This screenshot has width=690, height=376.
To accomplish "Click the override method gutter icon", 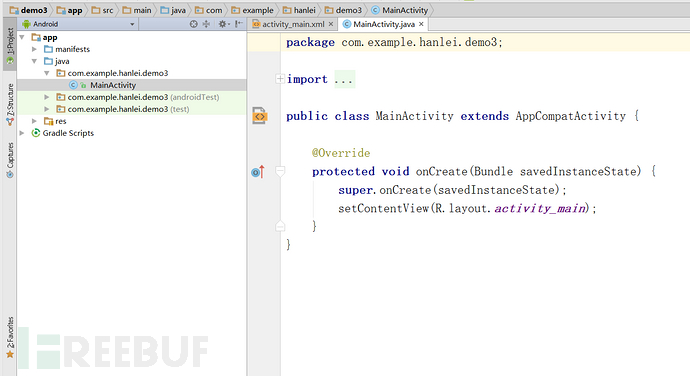I will pyautogui.click(x=258, y=172).
